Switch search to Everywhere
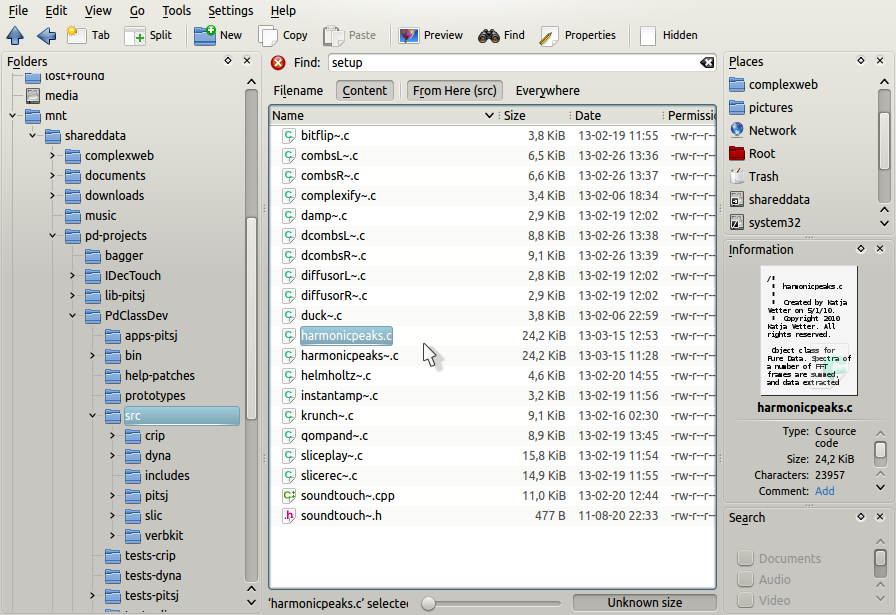896x615 pixels. [x=547, y=91]
